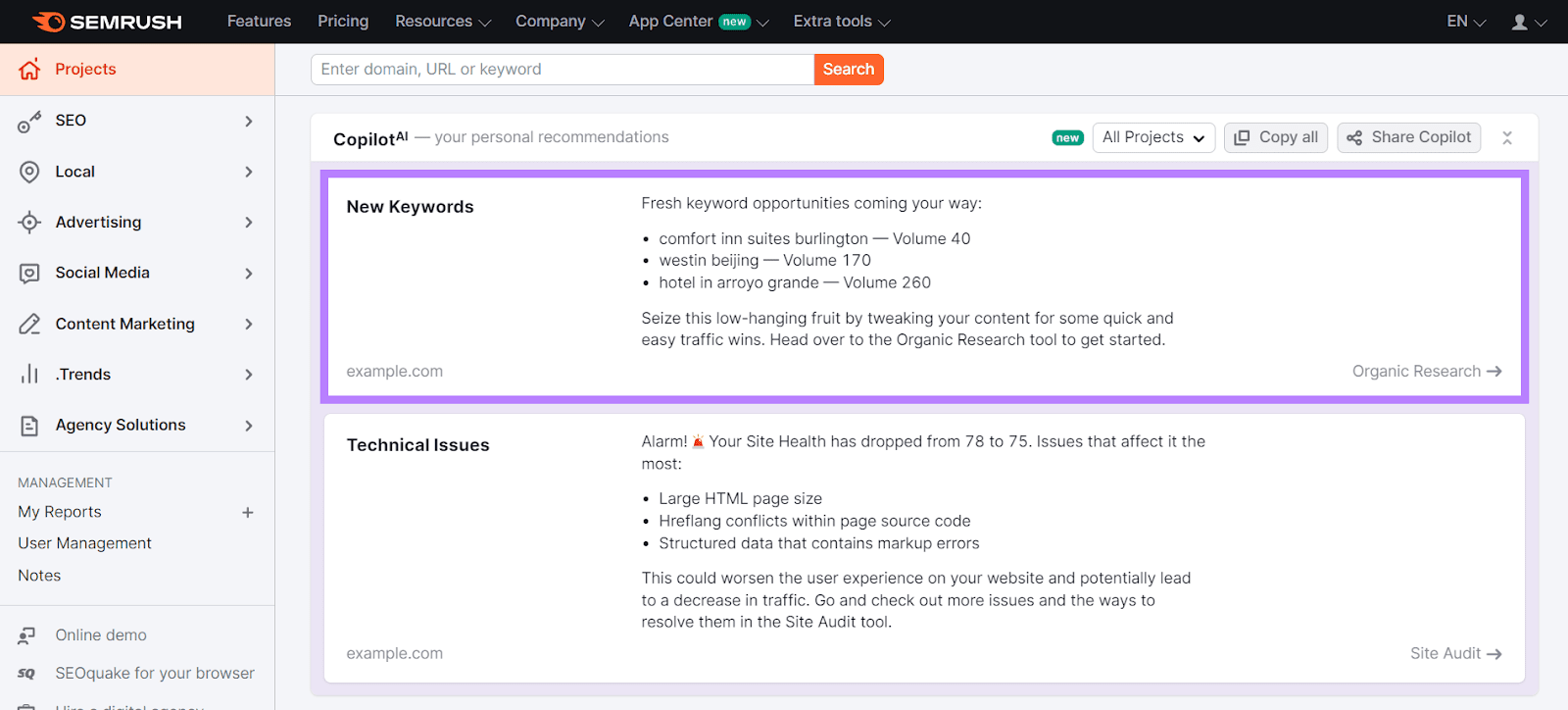The image size is (1568, 710).
Task: Click the Site Audit arrow icon
Action: click(x=1494, y=654)
